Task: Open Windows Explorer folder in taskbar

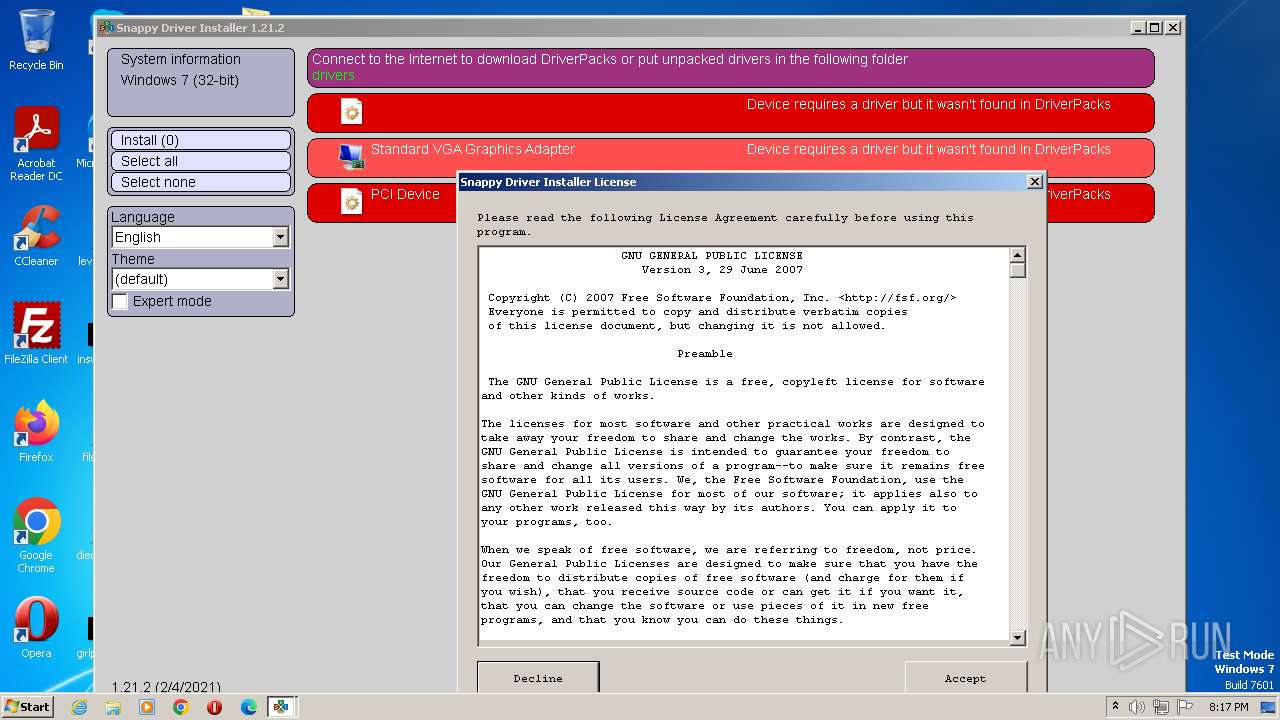Action: [x=113, y=707]
